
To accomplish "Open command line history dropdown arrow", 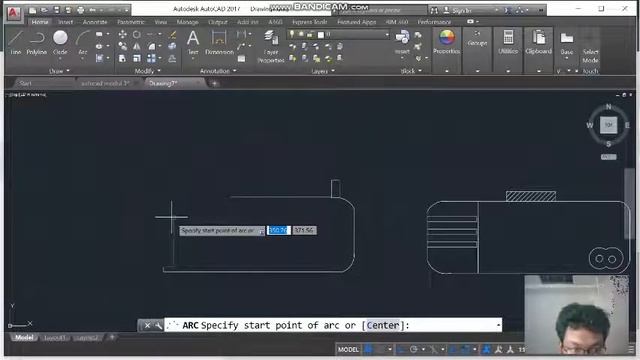I will click(x=498, y=325).
